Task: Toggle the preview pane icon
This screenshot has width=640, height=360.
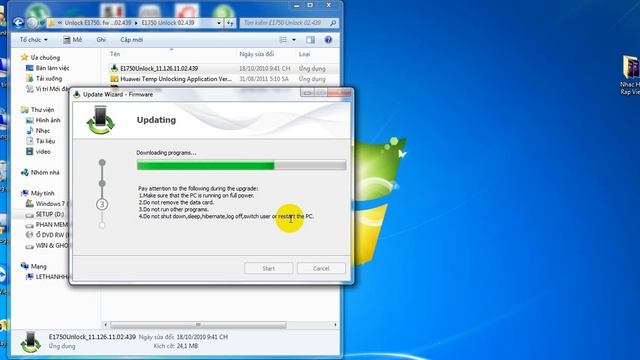Action: (x=311, y=40)
